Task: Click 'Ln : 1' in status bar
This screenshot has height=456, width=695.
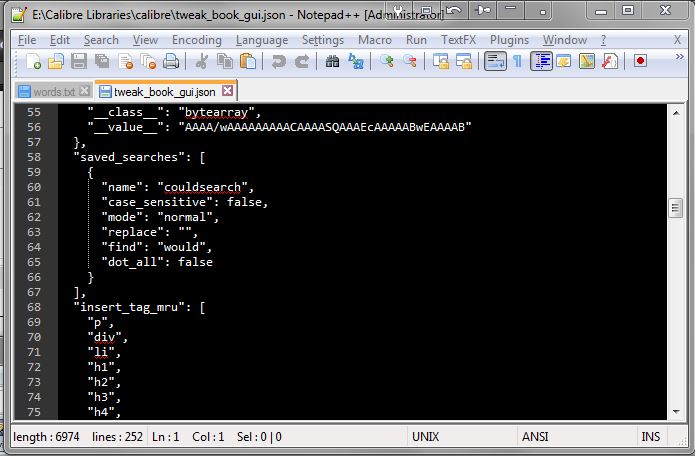Action: point(165,437)
